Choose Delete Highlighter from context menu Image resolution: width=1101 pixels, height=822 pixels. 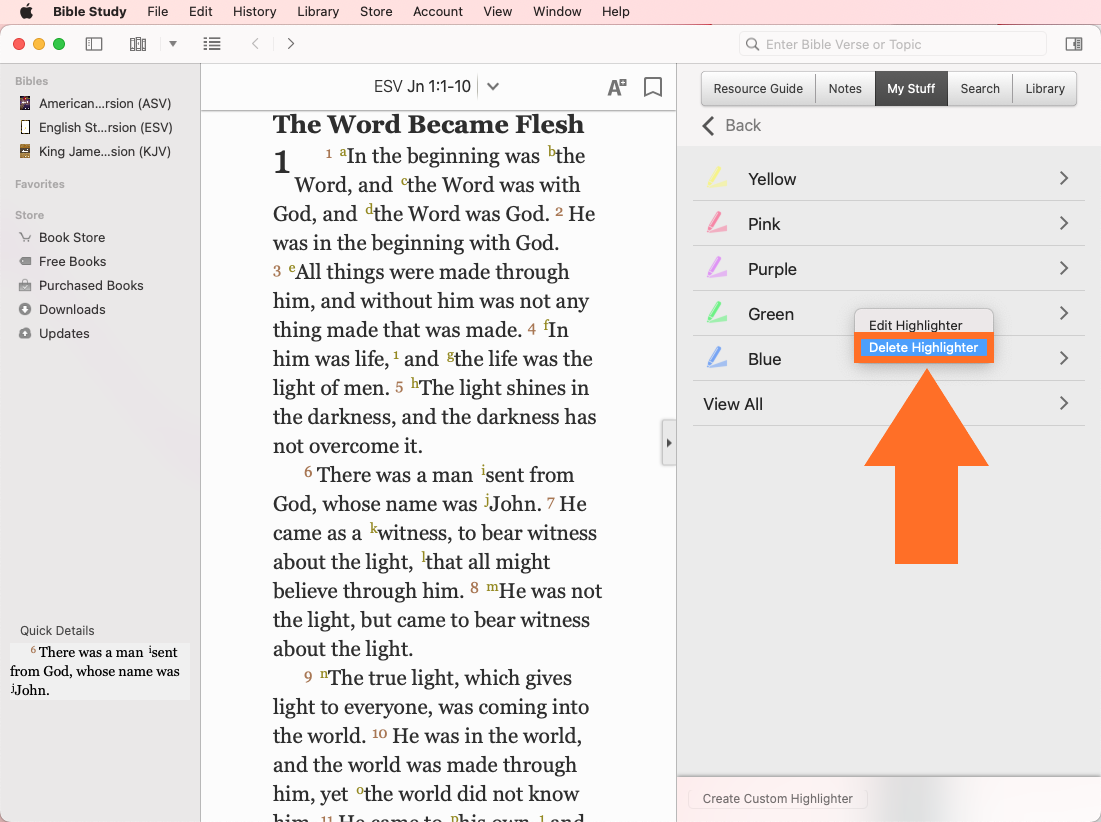tap(923, 348)
